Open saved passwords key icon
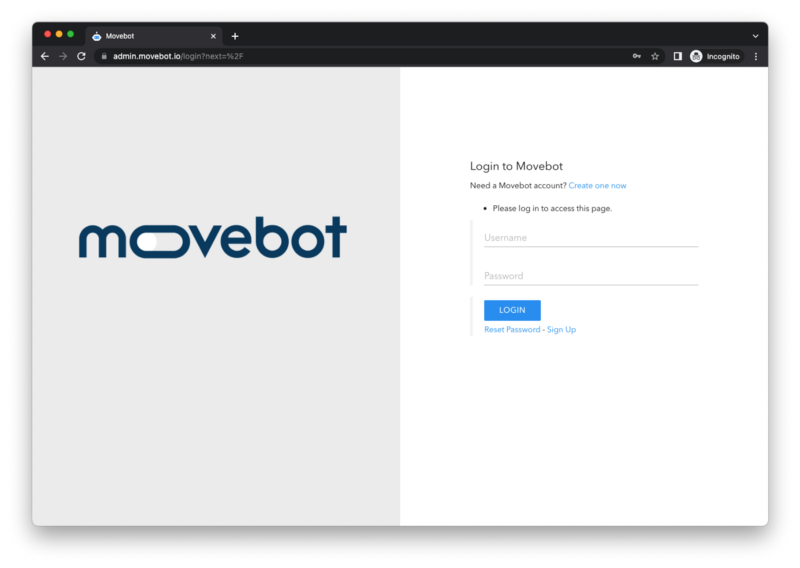The width and height of the screenshot is (800, 568). 636,56
